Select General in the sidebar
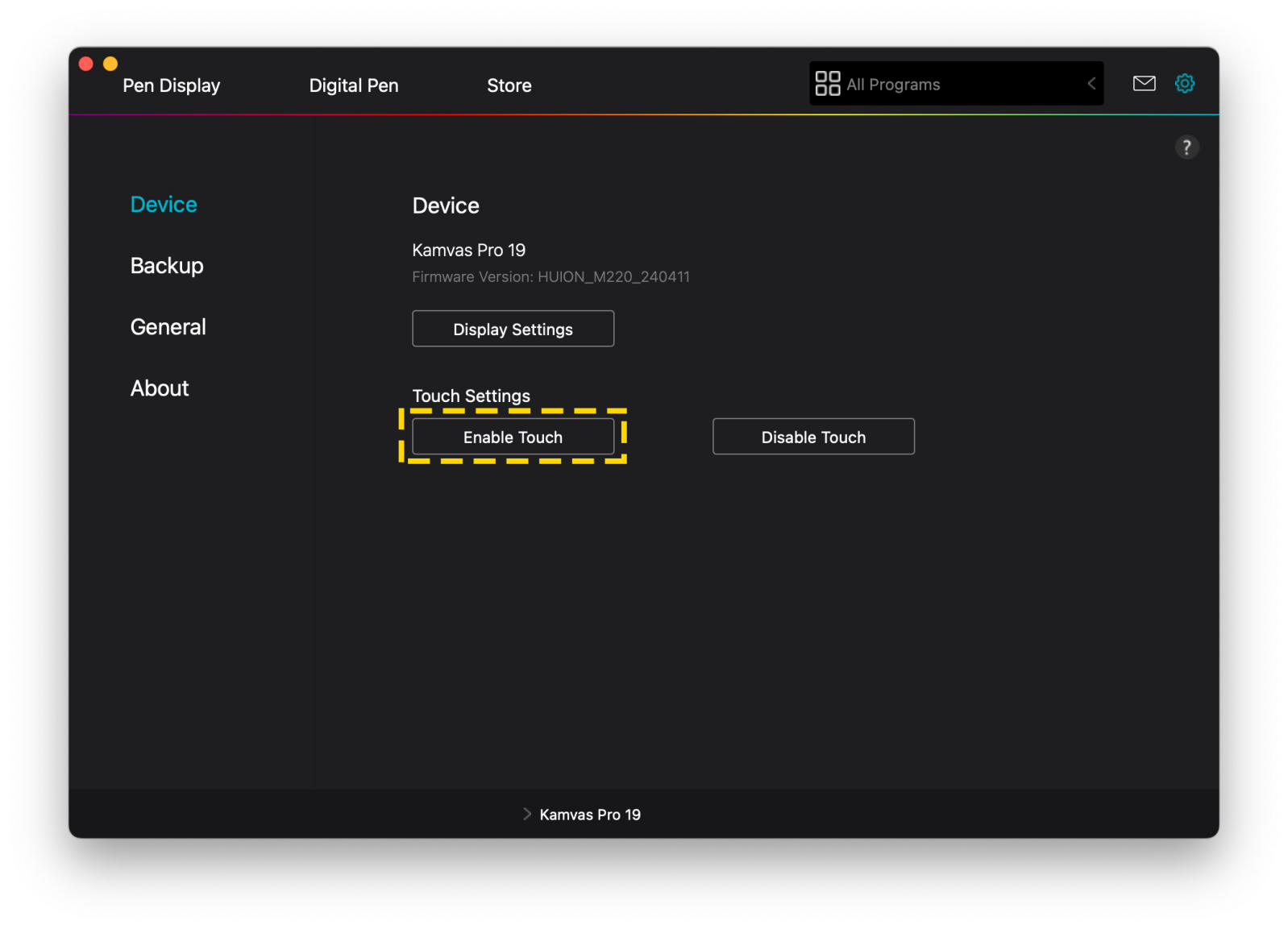The height and width of the screenshot is (929, 1288). (x=168, y=327)
